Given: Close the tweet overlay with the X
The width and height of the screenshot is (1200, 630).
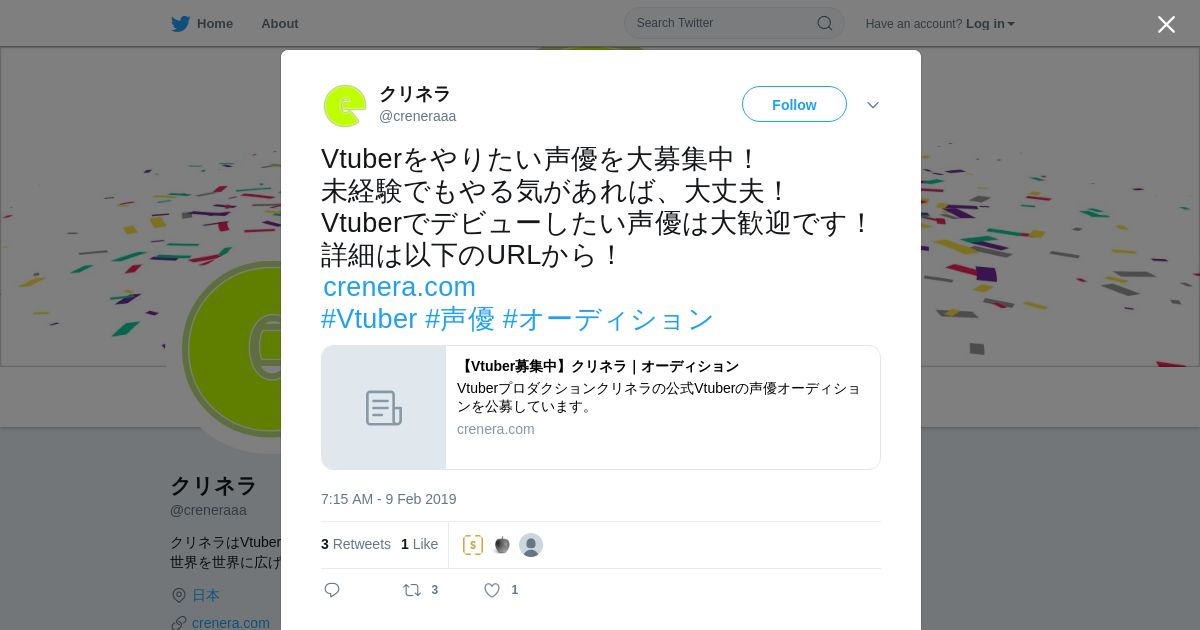Looking at the screenshot, I should click(1166, 24).
